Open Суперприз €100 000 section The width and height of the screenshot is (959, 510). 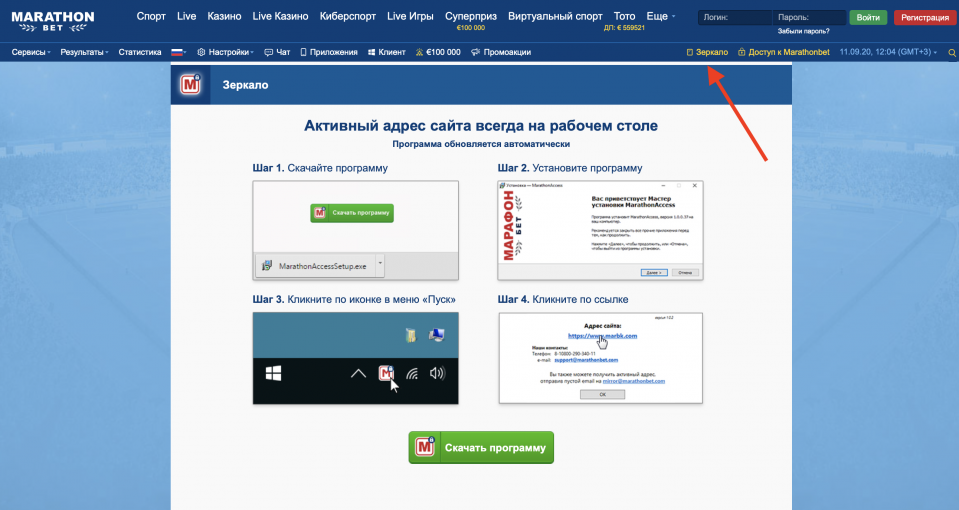[470, 21]
